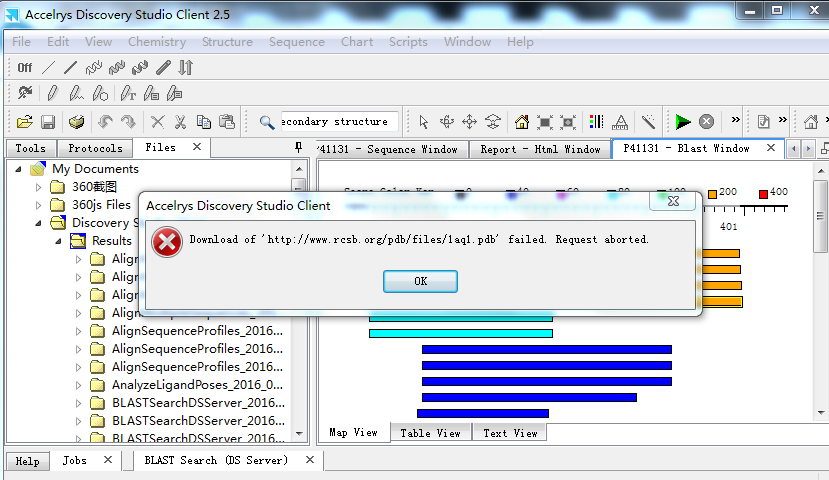Click the save floppy disk icon

tap(48, 122)
